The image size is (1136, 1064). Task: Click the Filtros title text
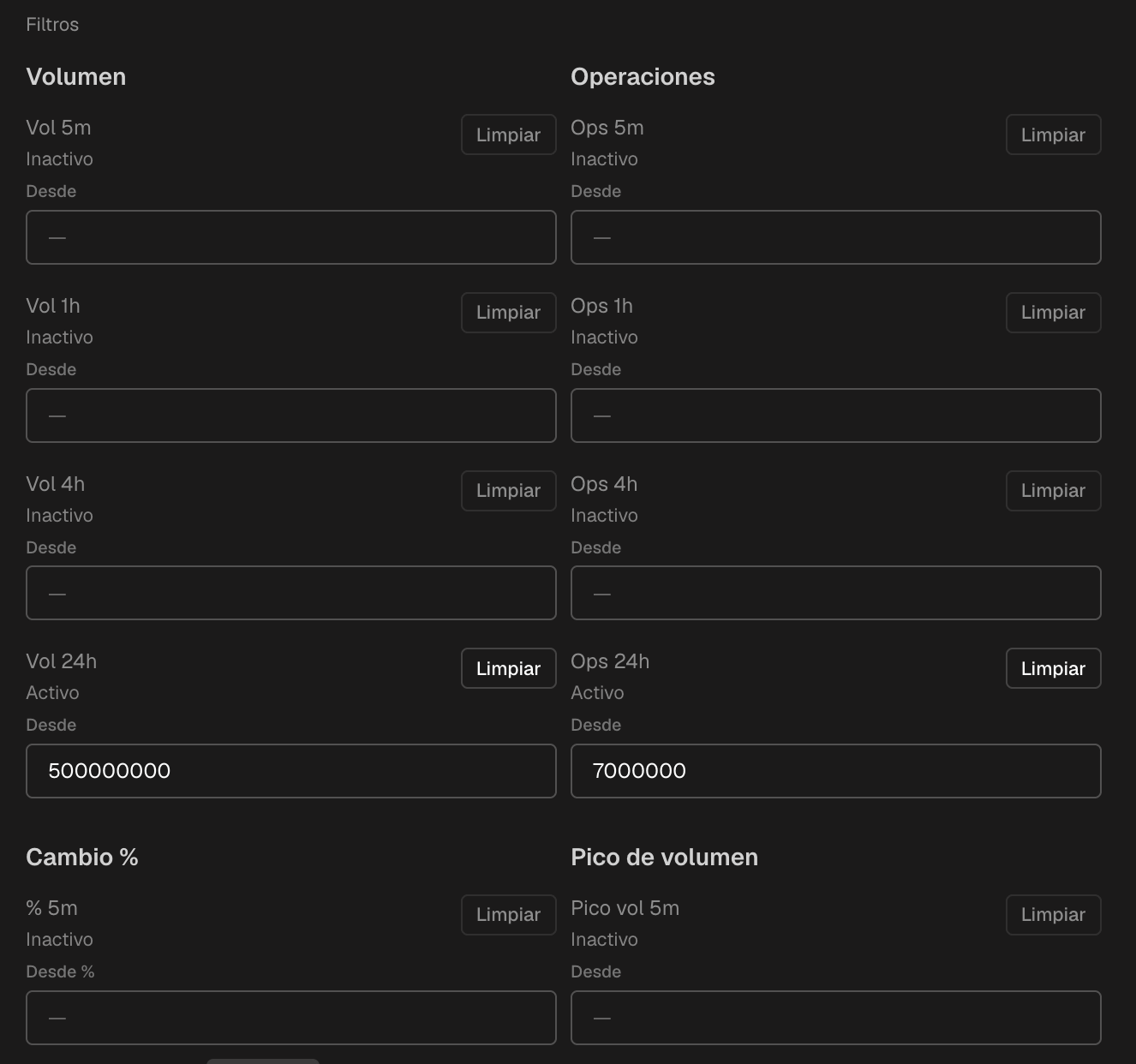click(x=52, y=25)
